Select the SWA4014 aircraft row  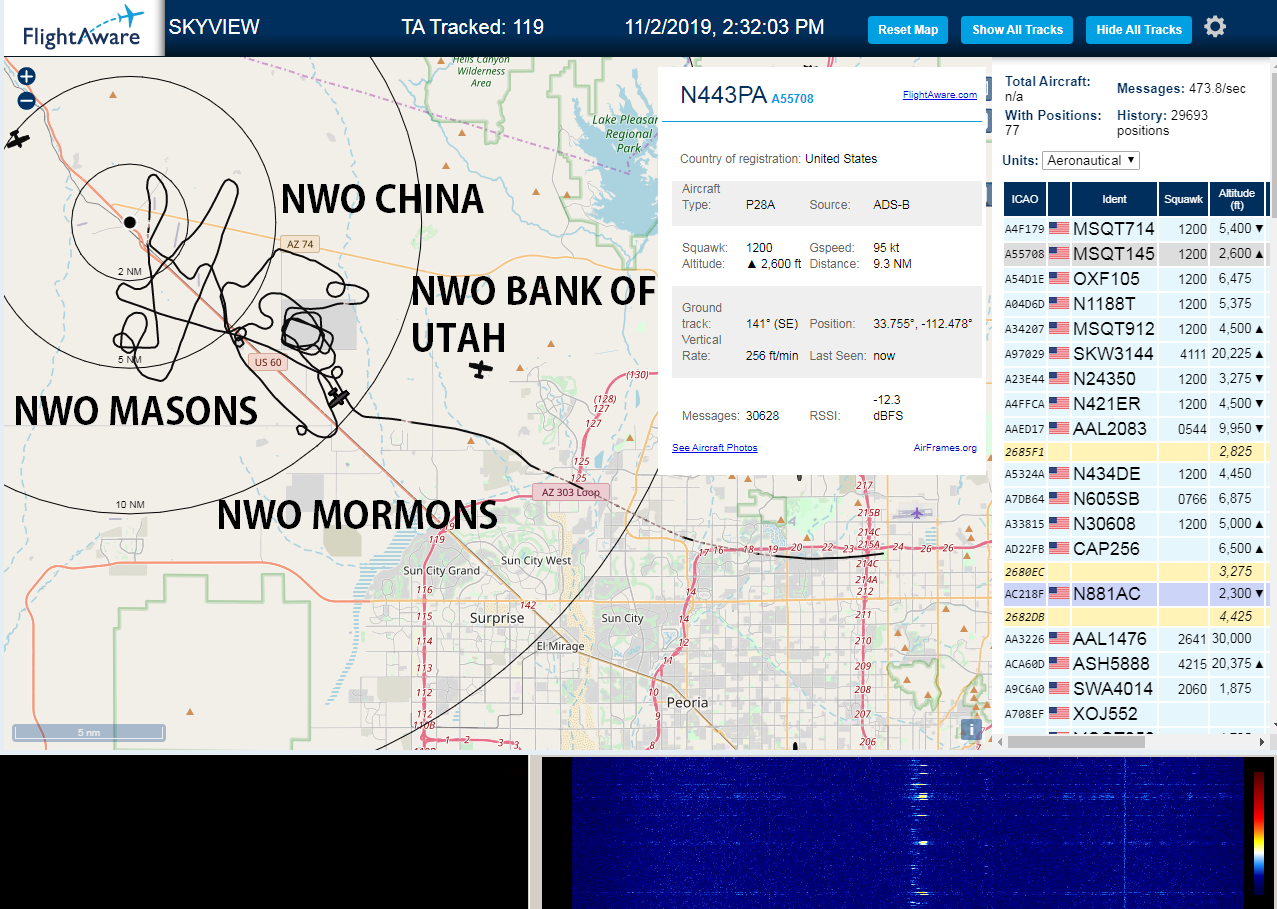[1136, 689]
